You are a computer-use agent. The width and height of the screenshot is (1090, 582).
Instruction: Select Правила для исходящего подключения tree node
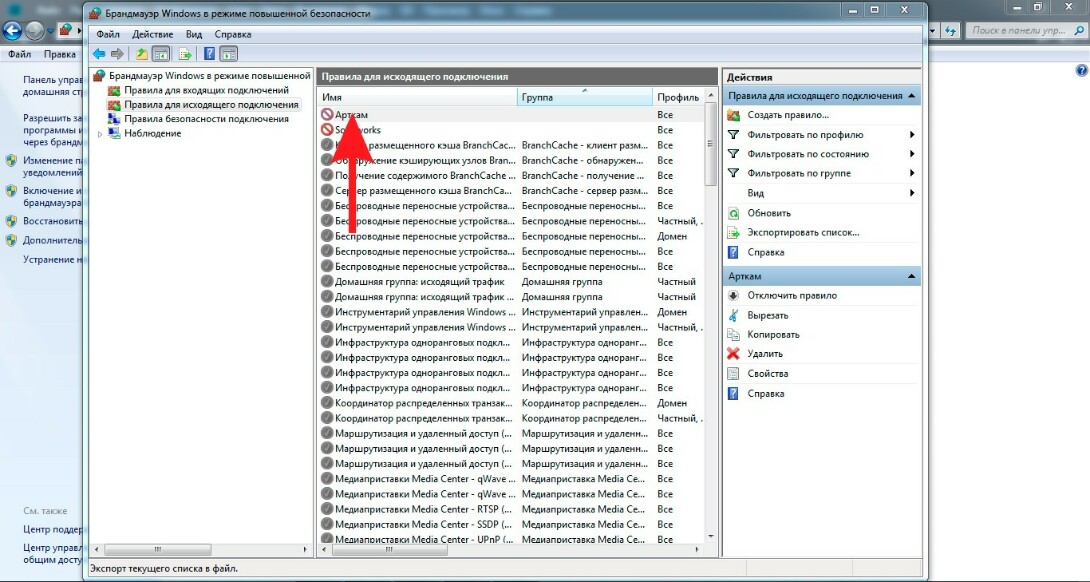coord(211,105)
